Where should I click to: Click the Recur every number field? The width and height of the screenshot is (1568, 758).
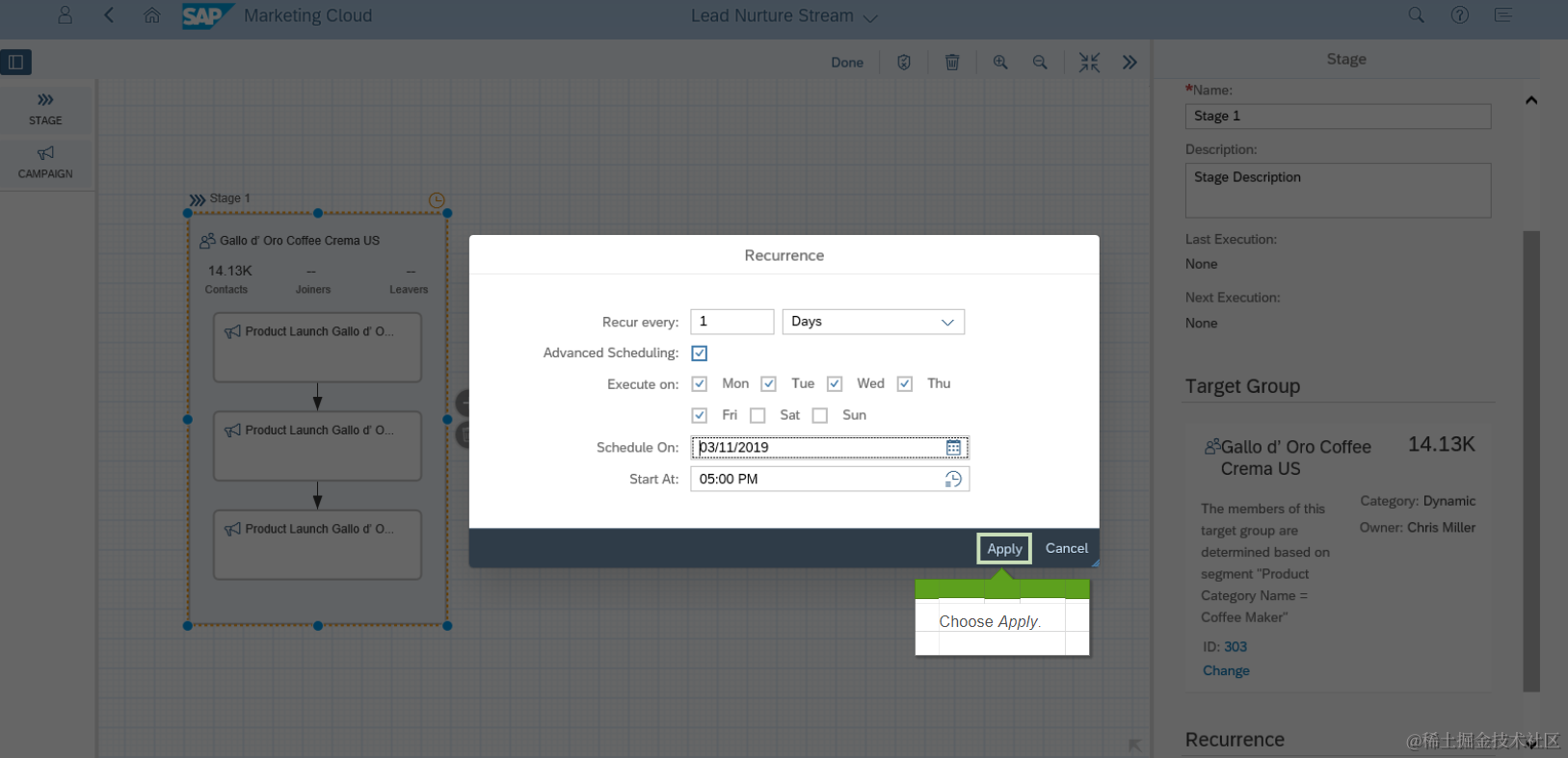coord(732,322)
